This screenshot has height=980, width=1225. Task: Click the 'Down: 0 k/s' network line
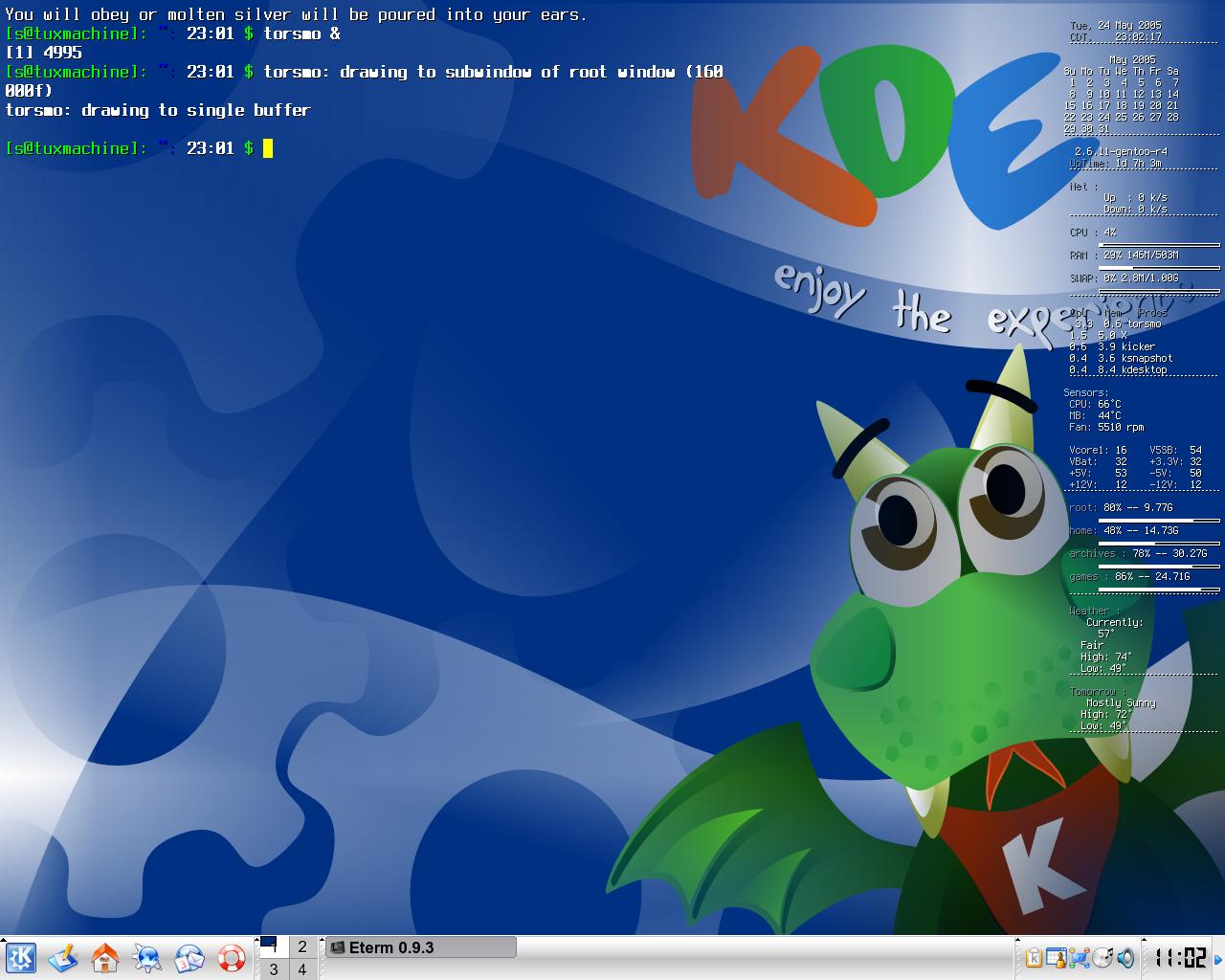[1135, 209]
